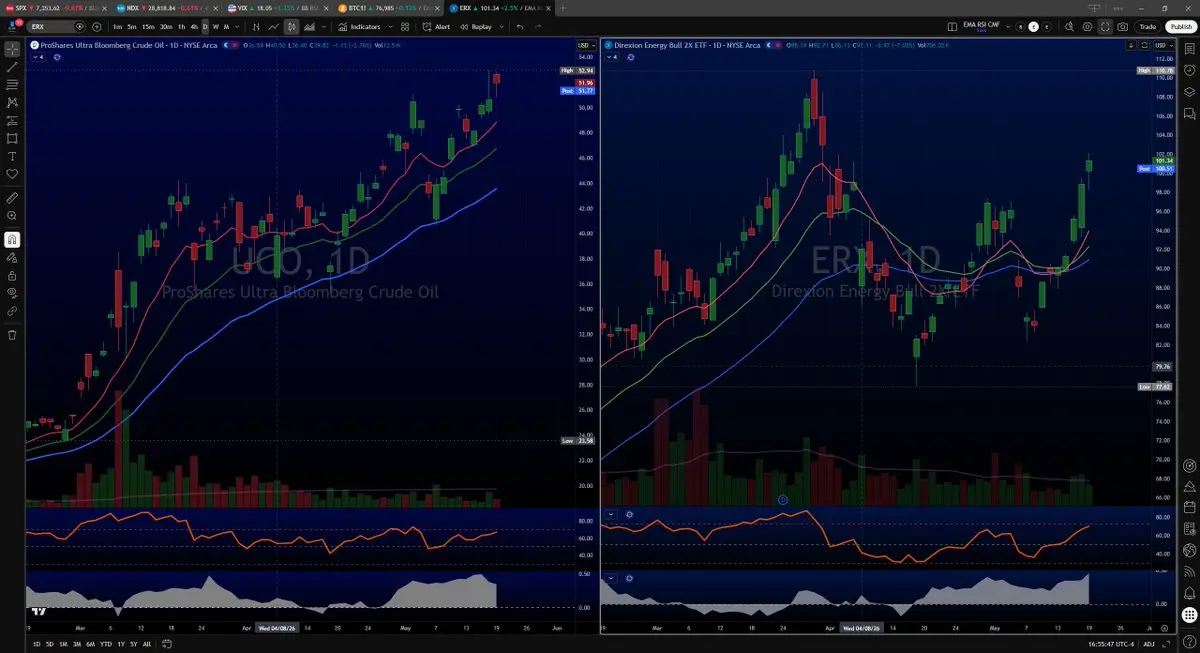Select the ruler measure tool

12,197
